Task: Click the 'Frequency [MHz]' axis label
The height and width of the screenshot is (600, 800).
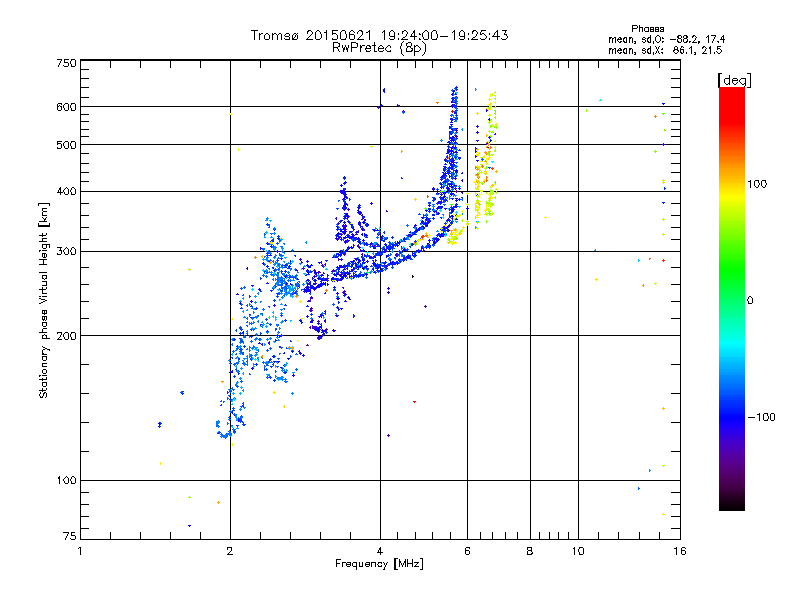Action: pyautogui.click(x=379, y=564)
